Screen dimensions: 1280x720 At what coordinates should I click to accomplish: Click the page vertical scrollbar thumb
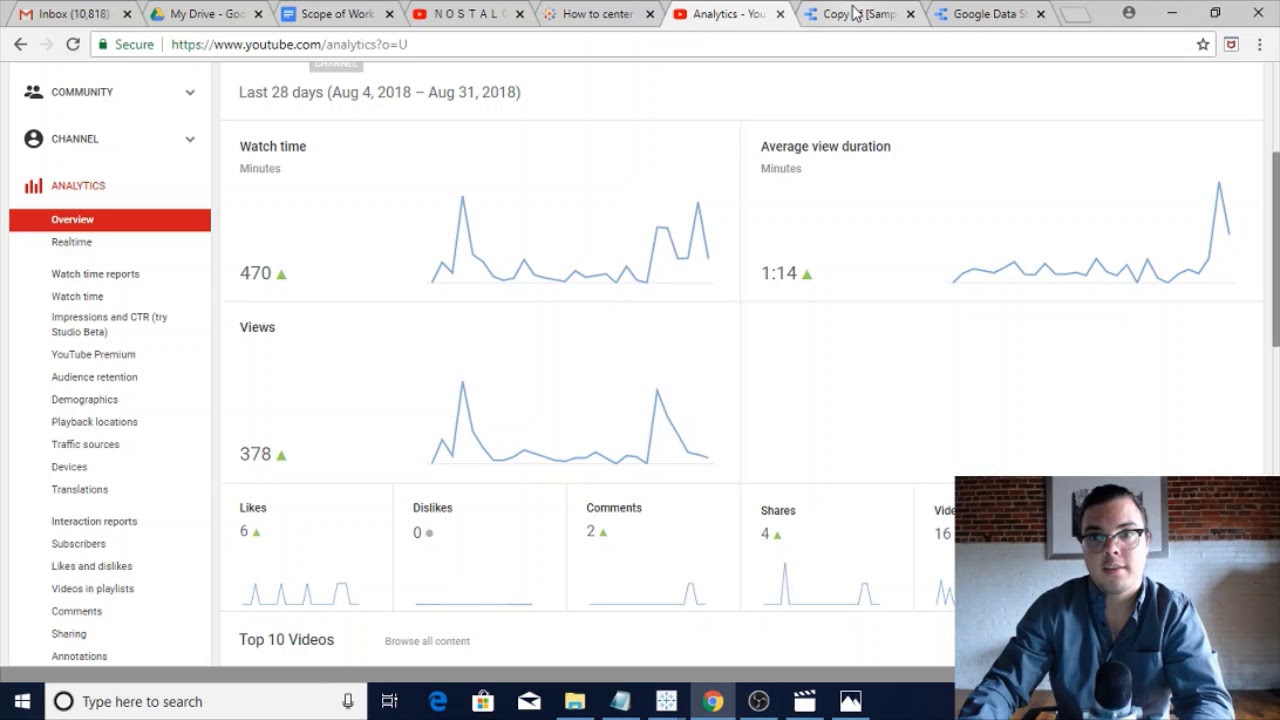pos(1274,250)
